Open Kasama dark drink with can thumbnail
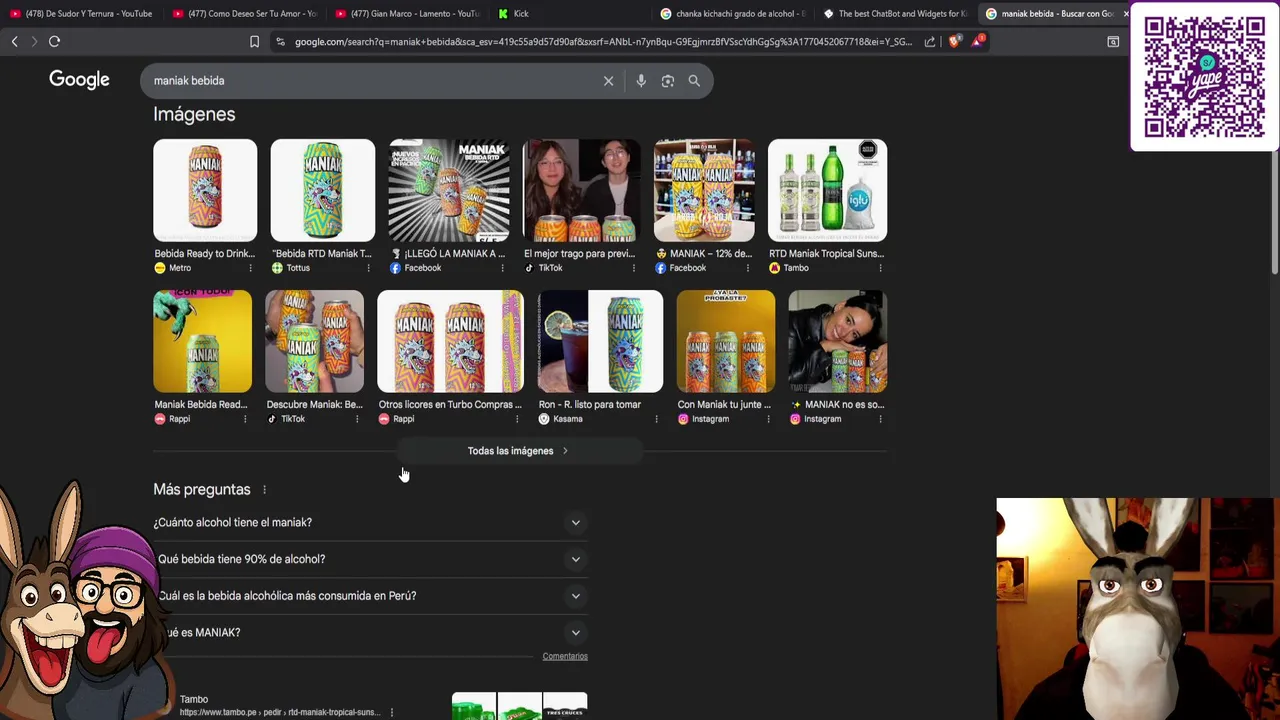Viewport: 1280px width, 720px height. (x=600, y=342)
